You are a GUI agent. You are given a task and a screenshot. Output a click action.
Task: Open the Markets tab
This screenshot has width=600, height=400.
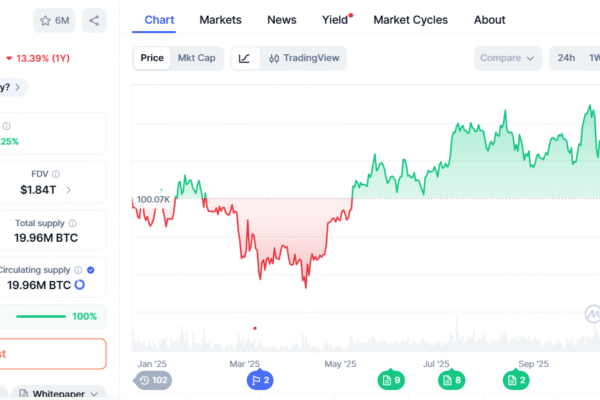pos(220,20)
